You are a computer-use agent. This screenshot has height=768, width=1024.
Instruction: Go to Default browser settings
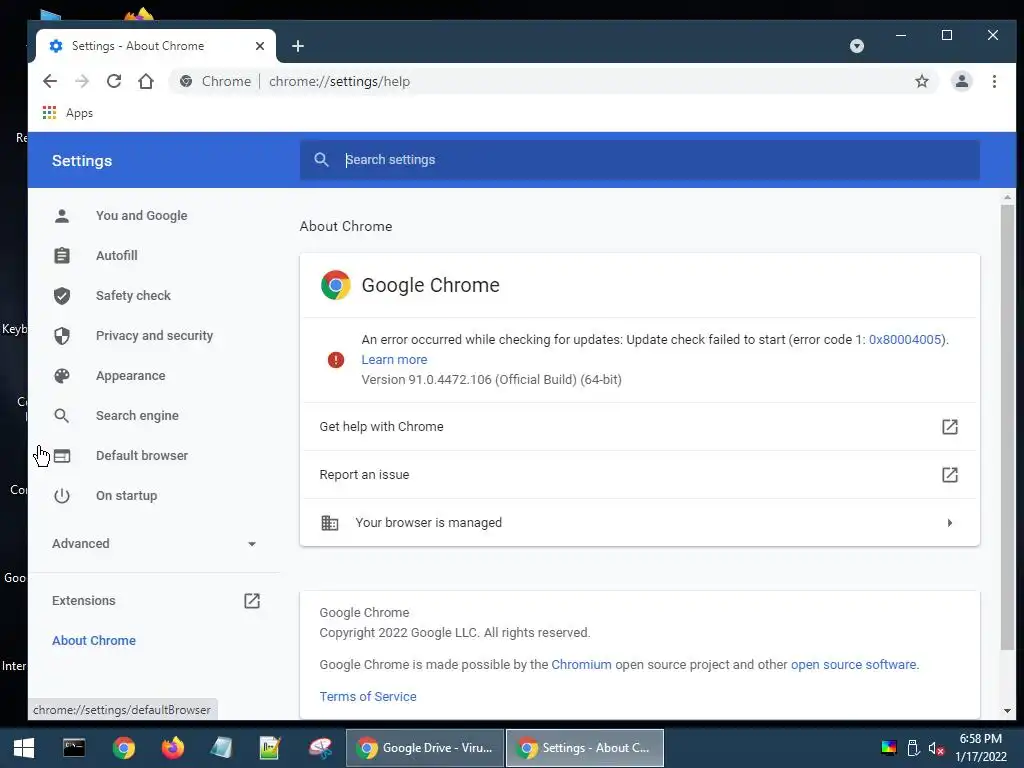click(142, 455)
